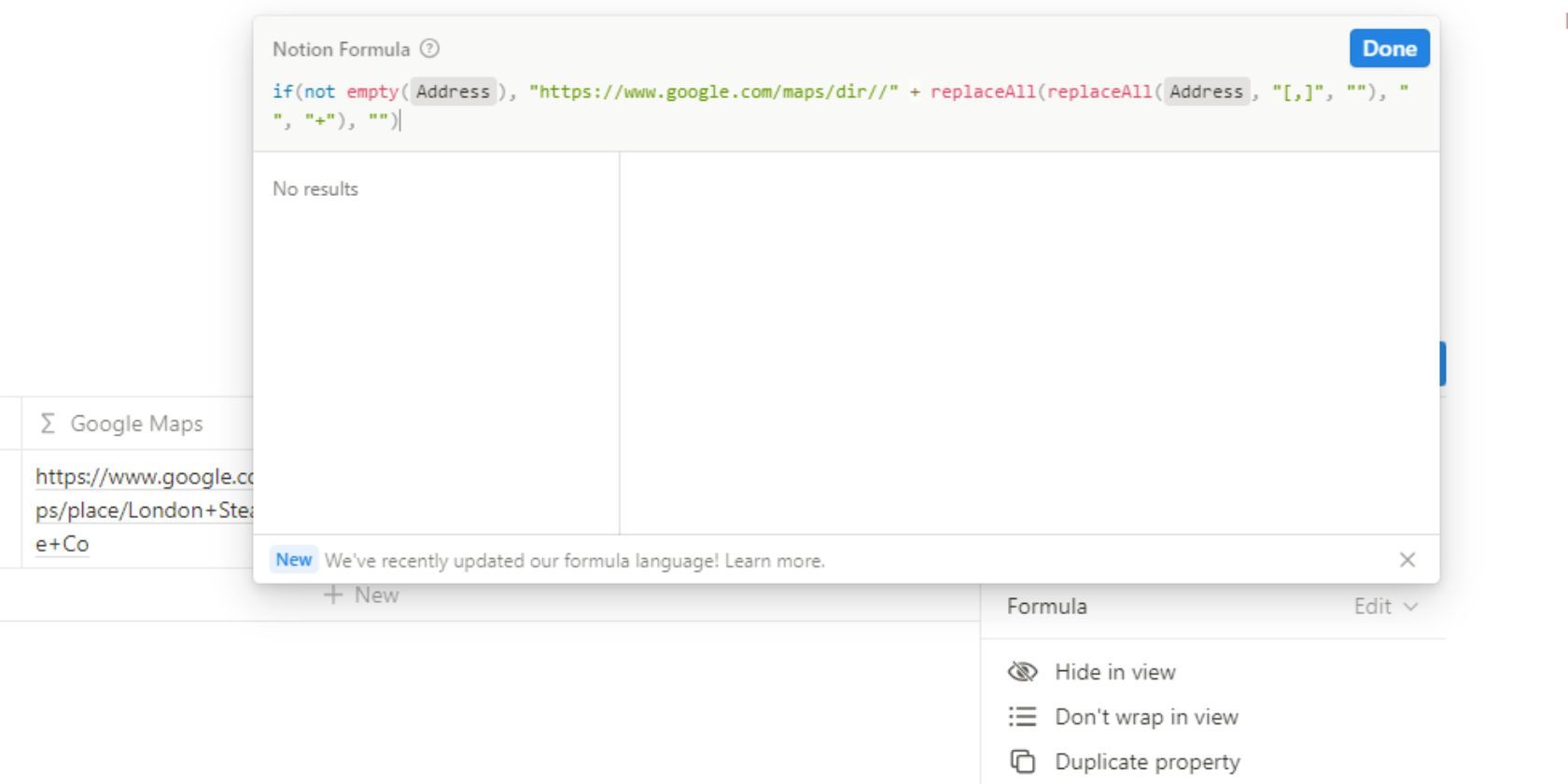Toggle Don't wrap in view option
The height and width of the screenshot is (784, 1568).
[x=1146, y=717]
